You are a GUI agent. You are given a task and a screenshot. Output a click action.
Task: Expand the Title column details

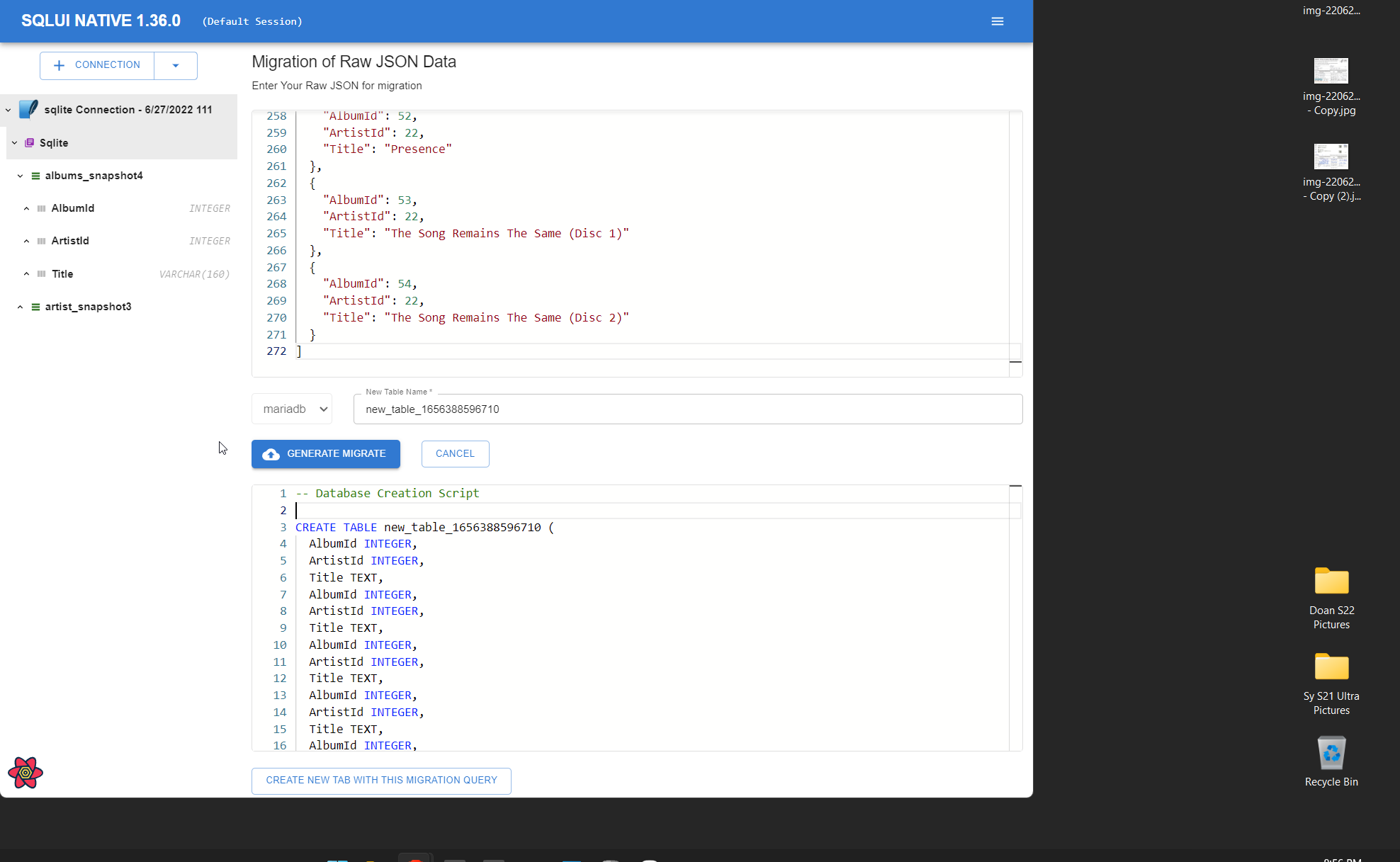pyautogui.click(x=26, y=273)
